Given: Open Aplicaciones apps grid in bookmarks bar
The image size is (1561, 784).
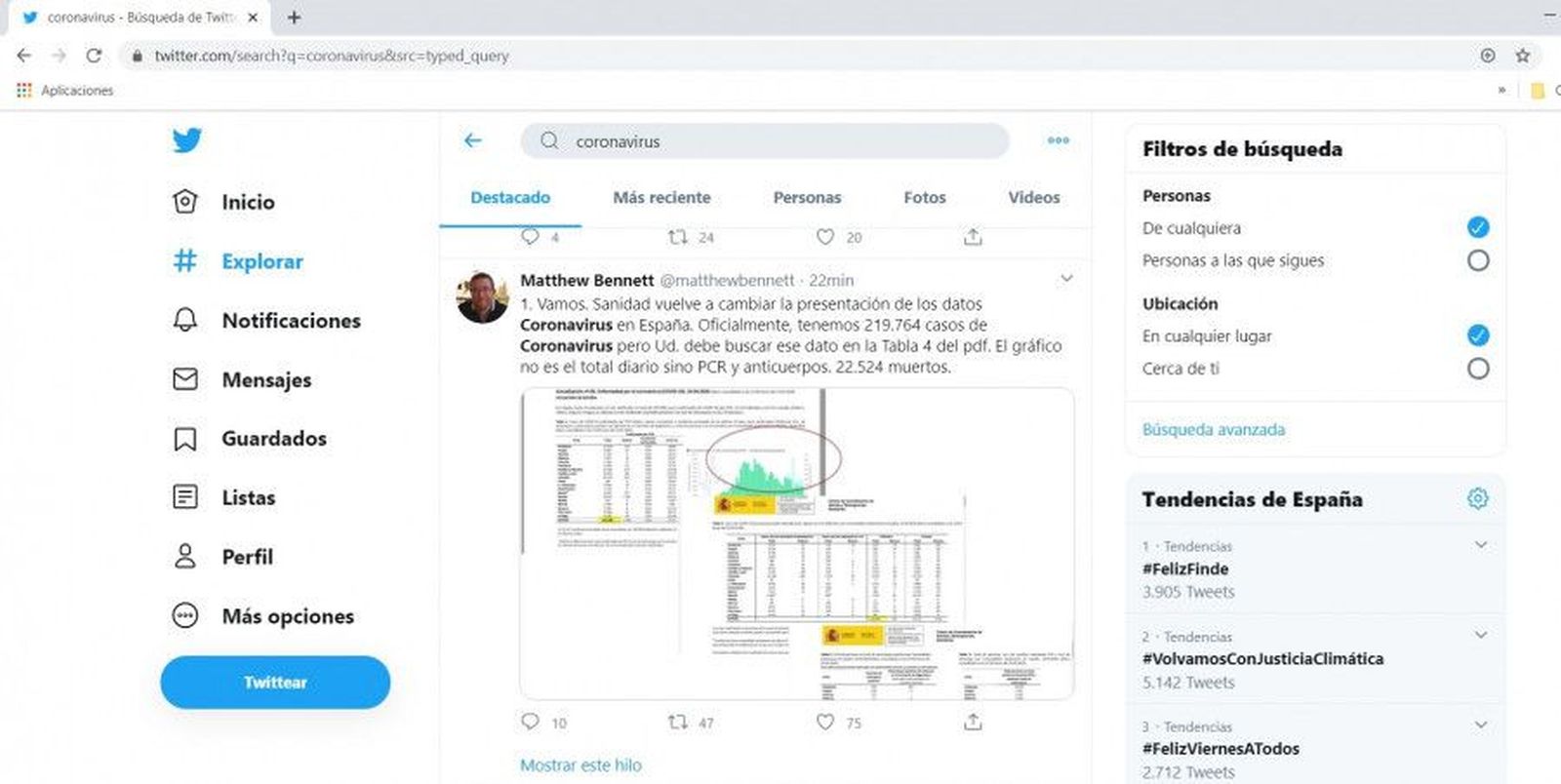Looking at the screenshot, I should point(24,90).
